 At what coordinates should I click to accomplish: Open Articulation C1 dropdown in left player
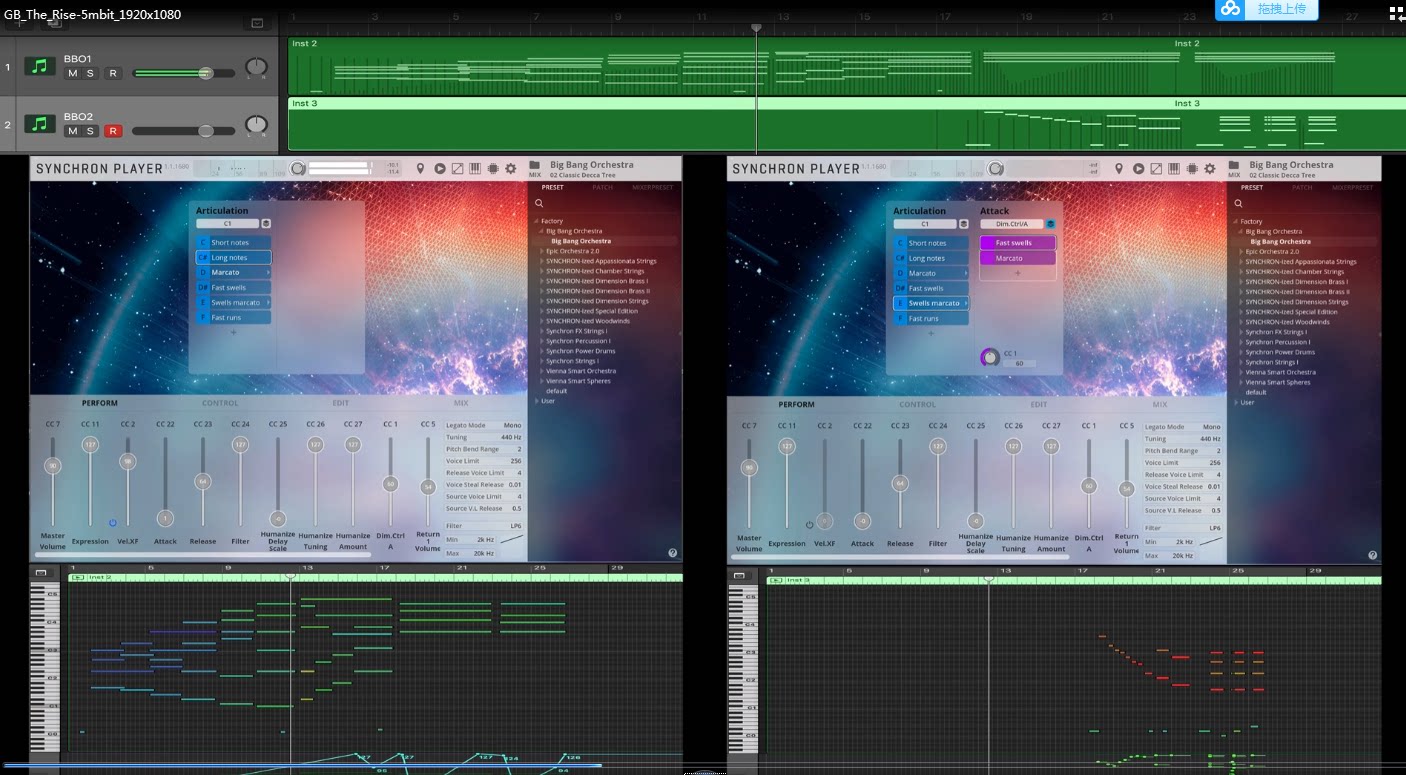227,224
